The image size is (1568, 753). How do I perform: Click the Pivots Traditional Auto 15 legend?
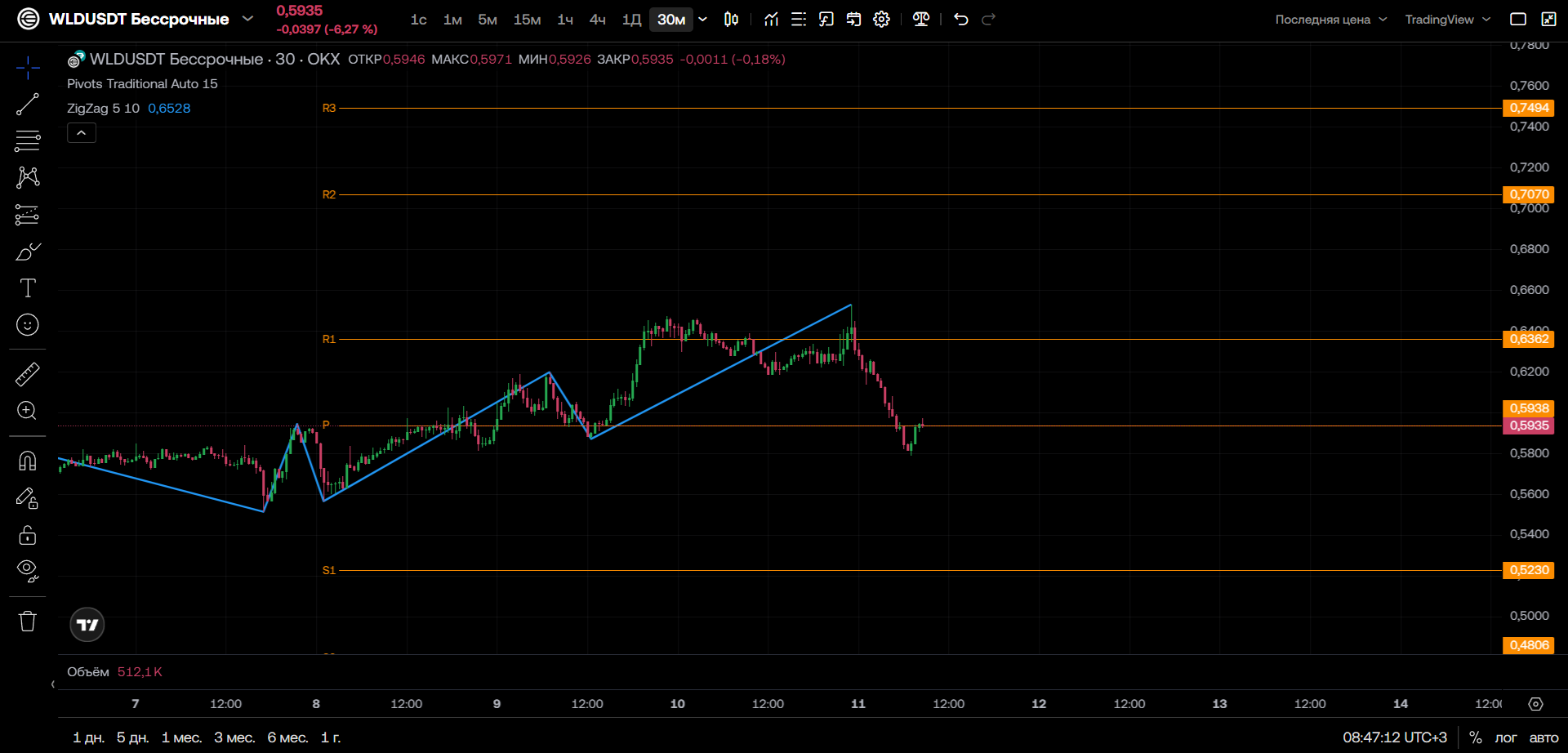(x=142, y=83)
